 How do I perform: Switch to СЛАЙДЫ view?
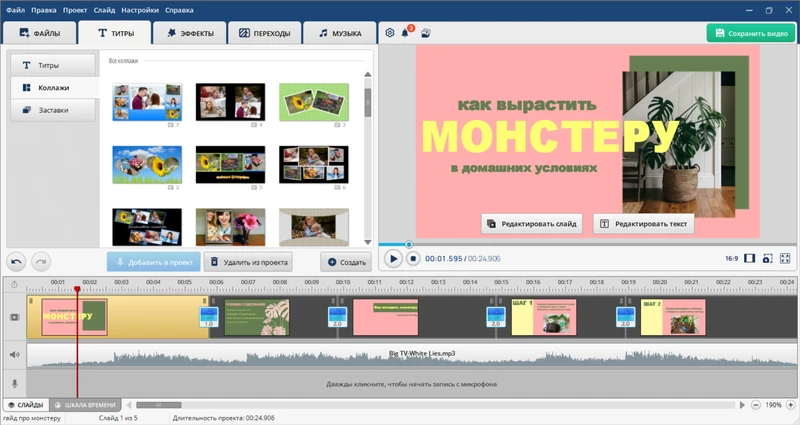[x=26, y=405]
